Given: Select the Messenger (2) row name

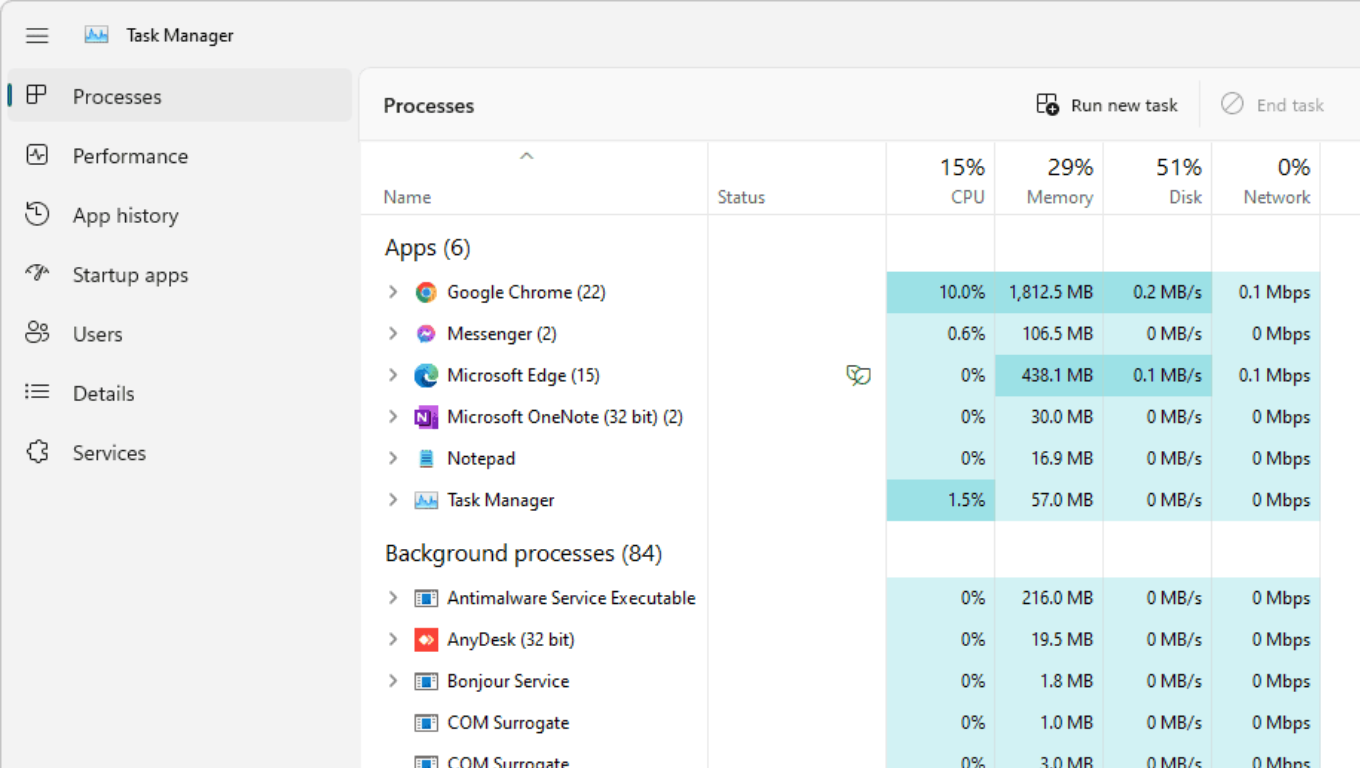Looking at the screenshot, I should click(502, 334).
